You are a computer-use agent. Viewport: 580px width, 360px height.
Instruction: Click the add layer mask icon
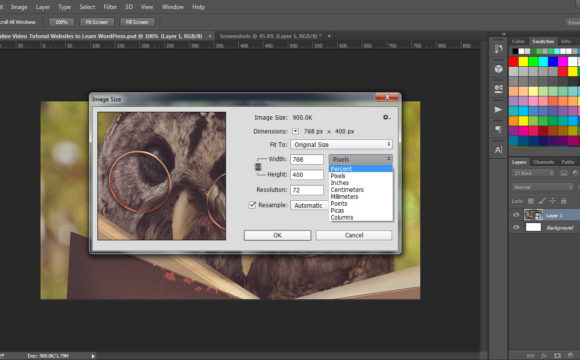tap(557, 356)
